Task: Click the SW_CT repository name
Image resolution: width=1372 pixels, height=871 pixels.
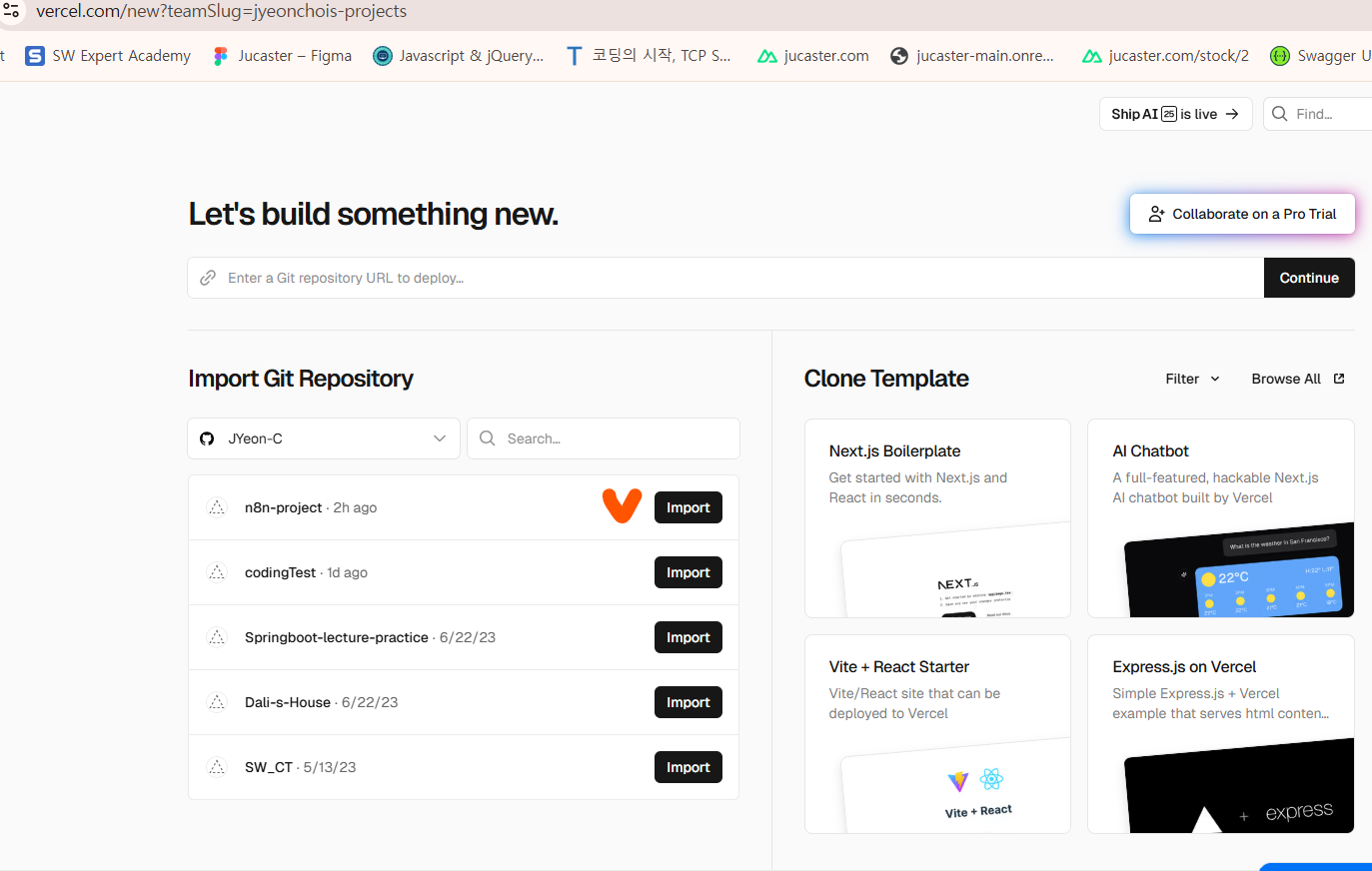Action: coord(268,767)
